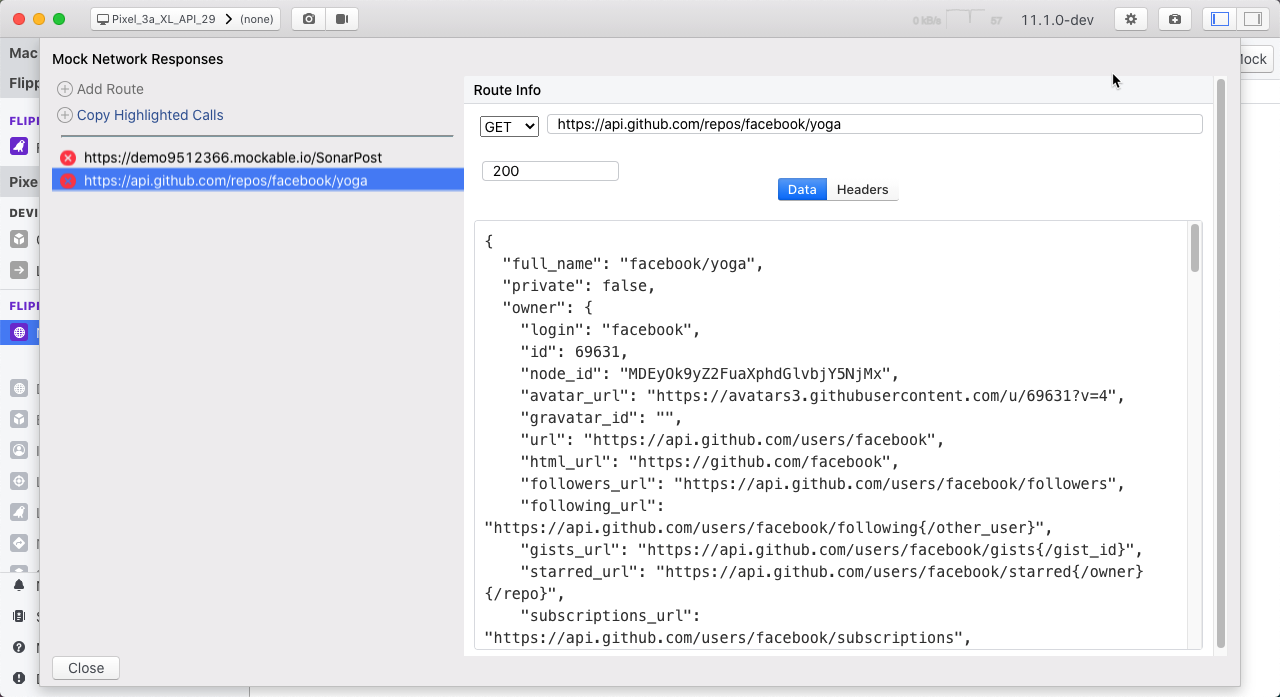The width and height of the screenshot is (1280, 697).
Task: Click the "followers_url" line in the JSON
Action: (823, 484)
